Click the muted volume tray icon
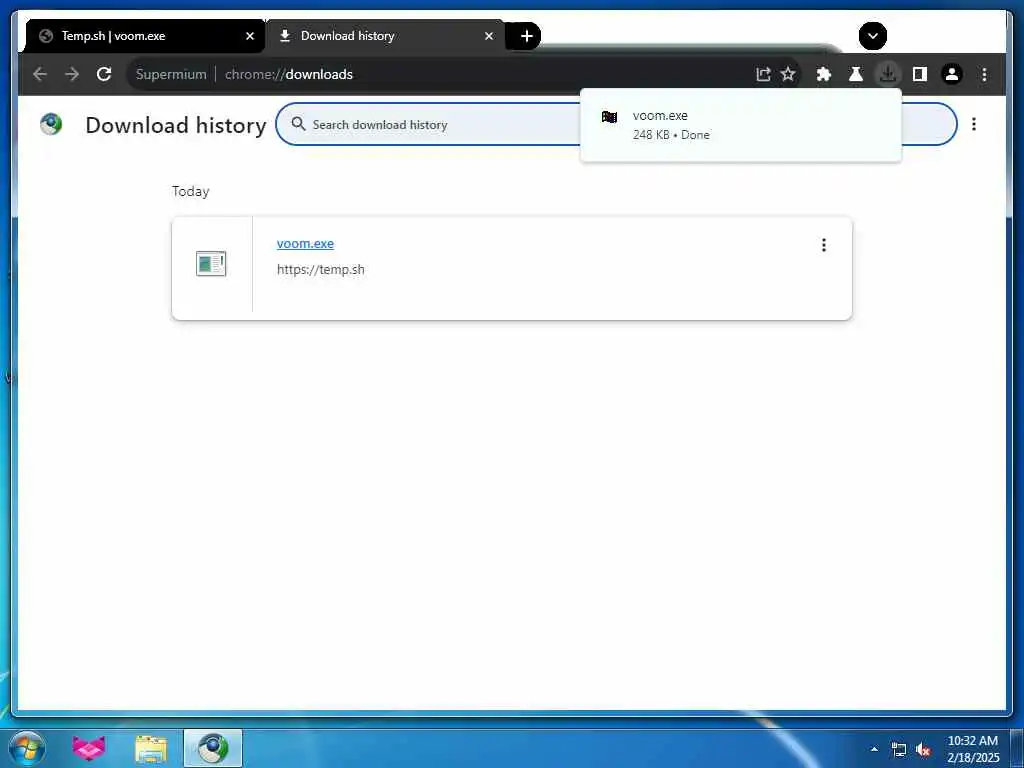Image resolution: width=1024 pixels, height=768 pixels. coord(923,750)
